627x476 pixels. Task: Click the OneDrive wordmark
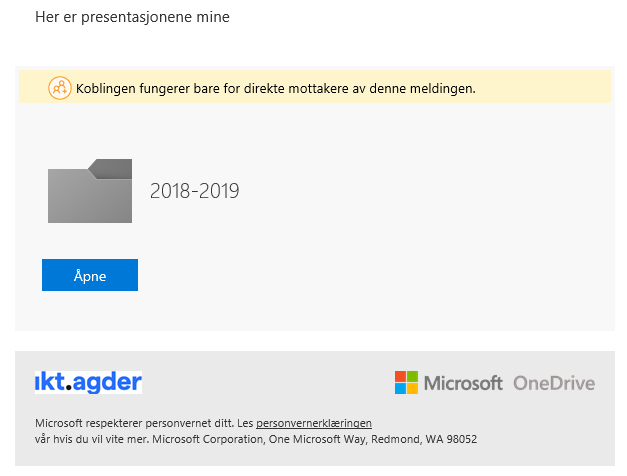tap(554, 383)
